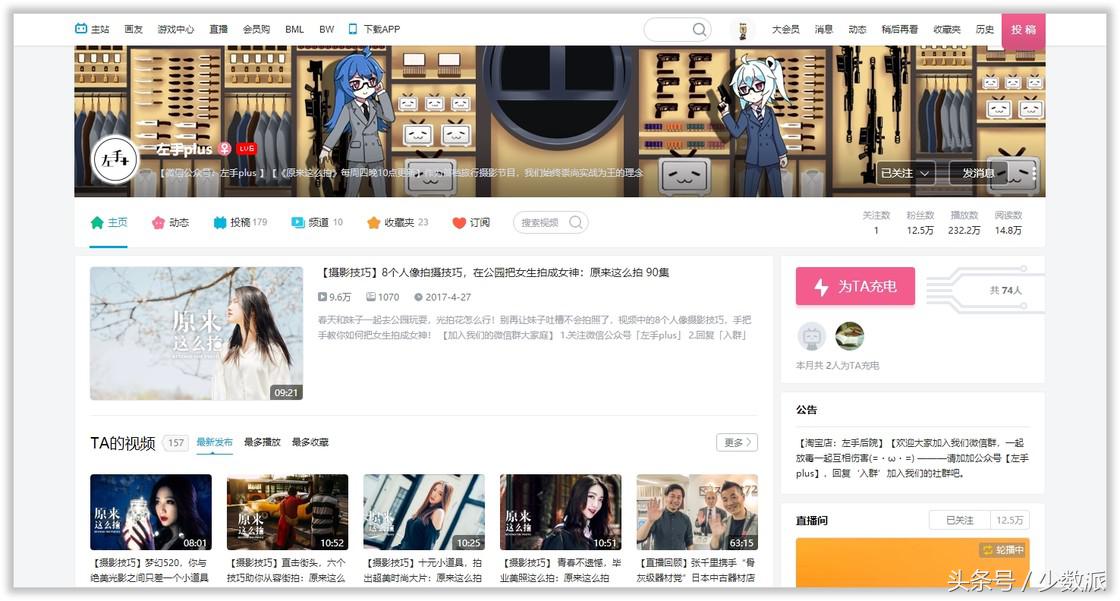This screenshot has height=601, width=1120.
Task: Click 已关注 button in the 直播间 panel
Action: 959,520
